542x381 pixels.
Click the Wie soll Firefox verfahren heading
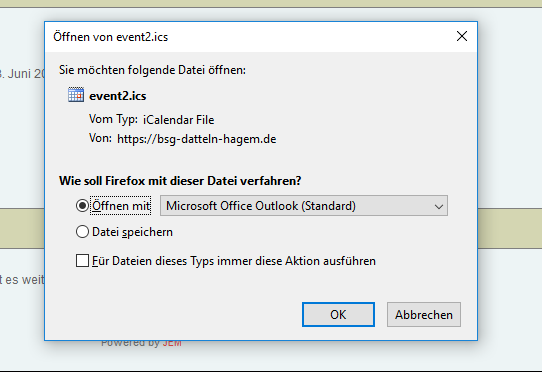180,181
